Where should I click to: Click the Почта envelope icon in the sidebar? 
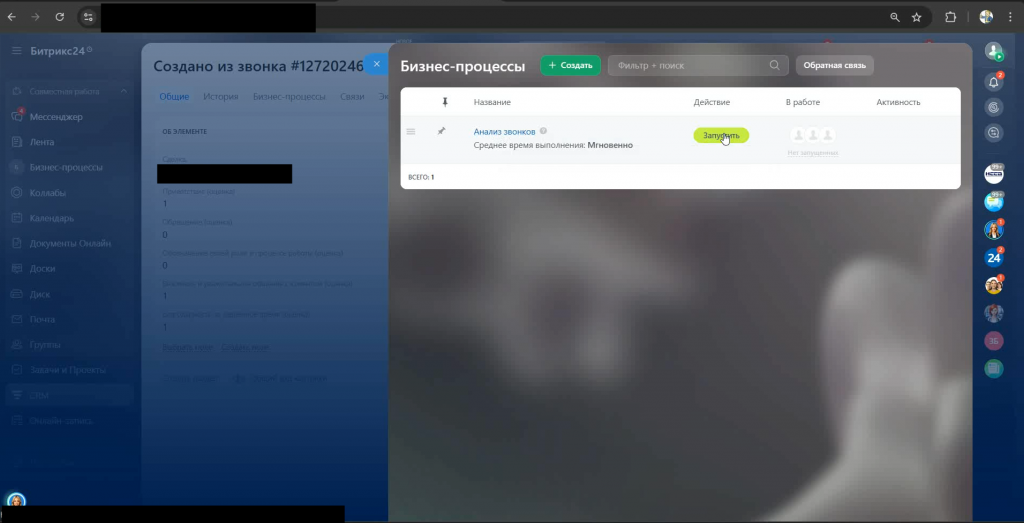point(17,319)
